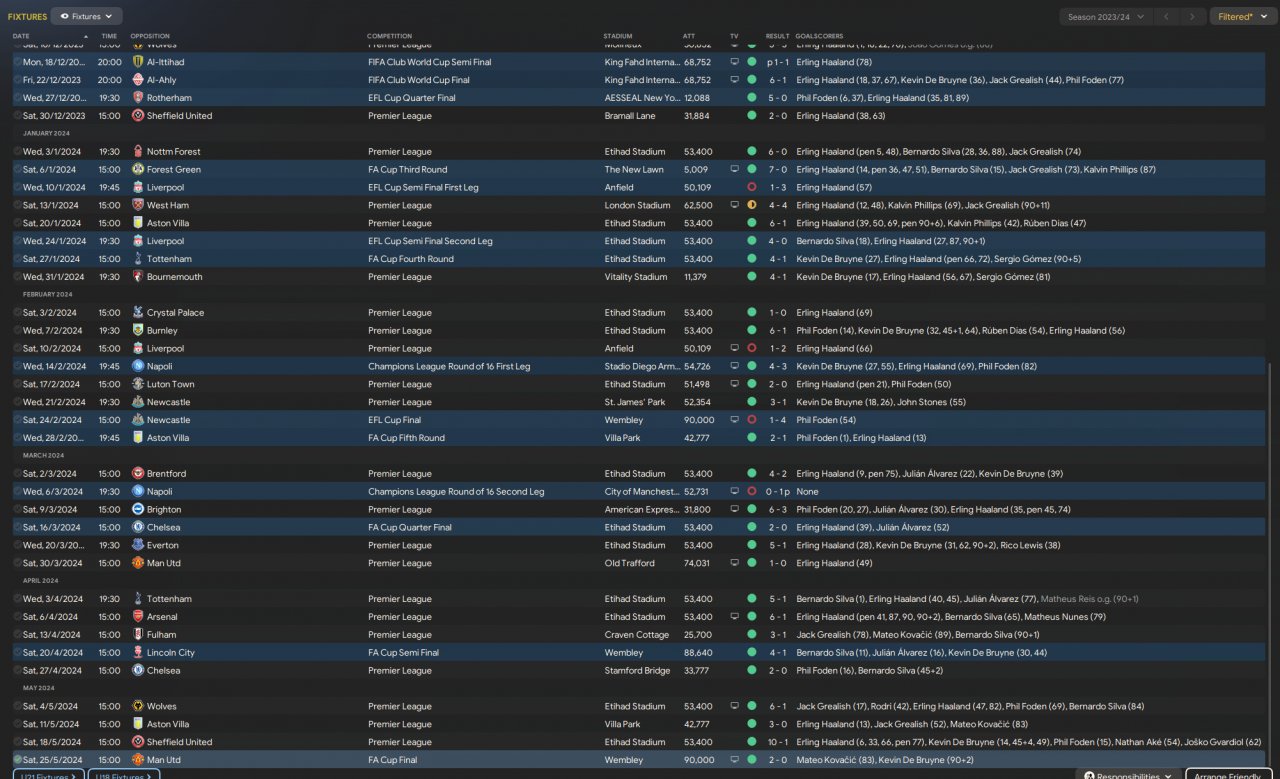Click the Brentford club badge
The image size is (1280, 779).
point(138,474)
